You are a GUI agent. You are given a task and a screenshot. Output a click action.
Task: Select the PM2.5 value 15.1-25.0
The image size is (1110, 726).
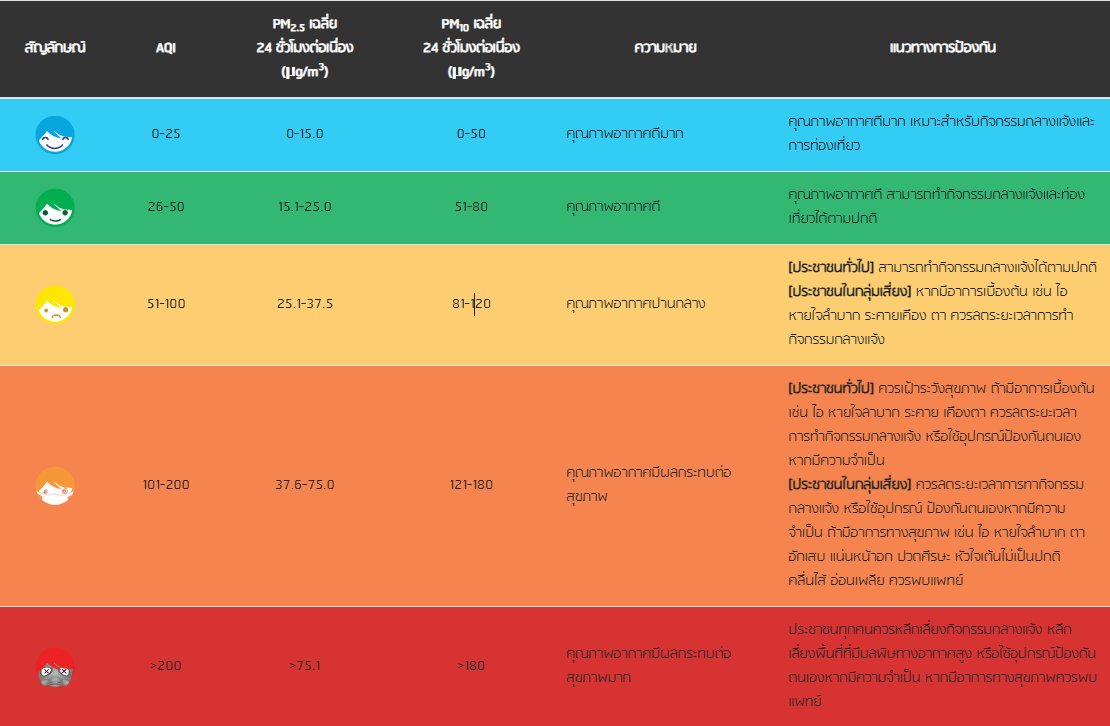[x=304, y=207]
